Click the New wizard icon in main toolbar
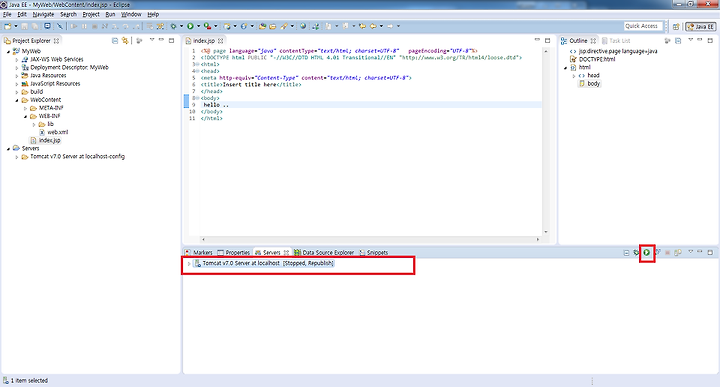This screenshot has width=720, height=387. pos(7,26)
